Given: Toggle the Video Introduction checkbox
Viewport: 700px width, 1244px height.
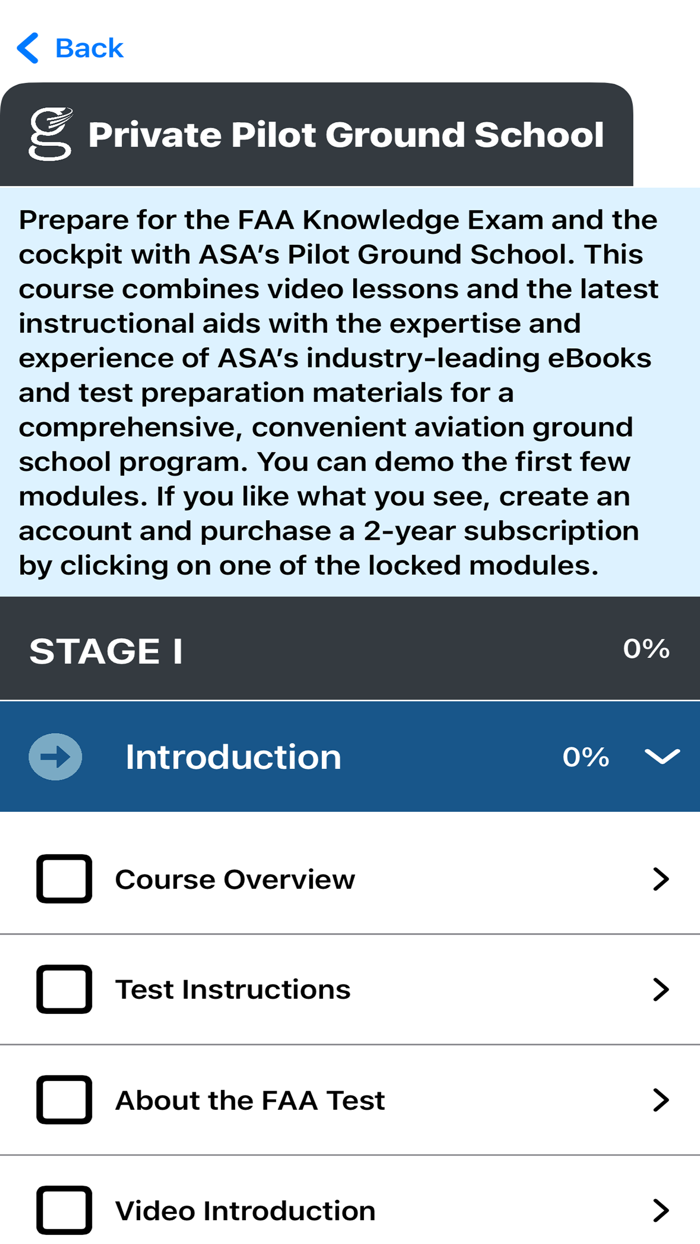Looking at the screenshot, I should [x=64, y=1210].
